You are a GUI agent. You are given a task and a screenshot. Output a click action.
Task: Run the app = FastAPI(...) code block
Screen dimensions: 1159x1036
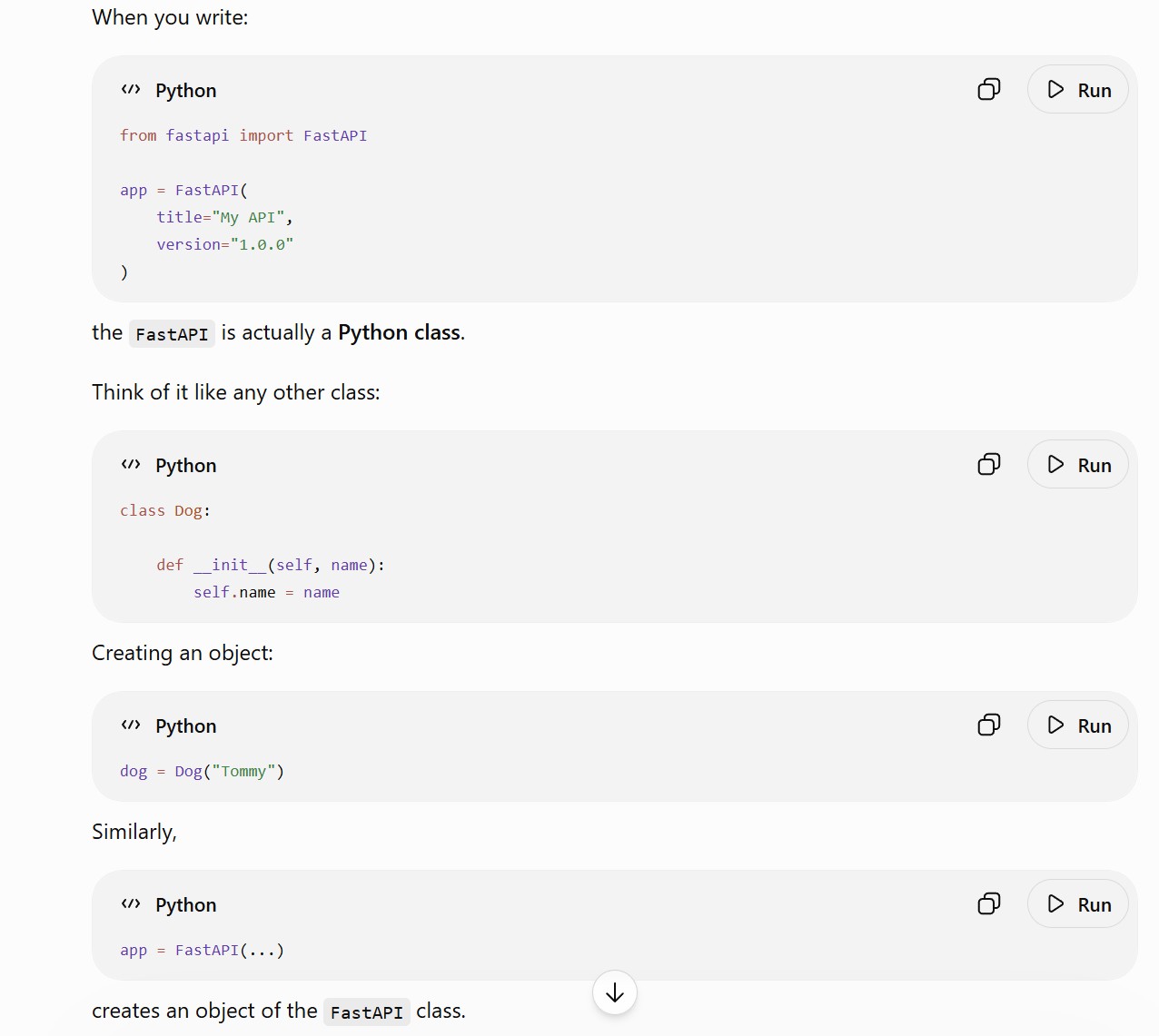pyautogui.click(x=1078, y=903)
